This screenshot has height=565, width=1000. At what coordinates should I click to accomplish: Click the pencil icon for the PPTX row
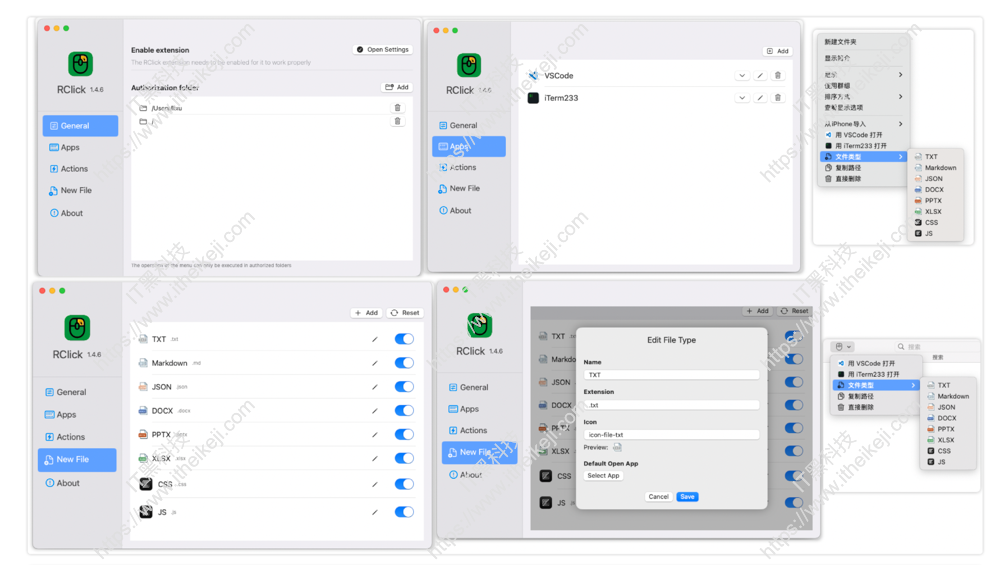click(x=375, y=435)
